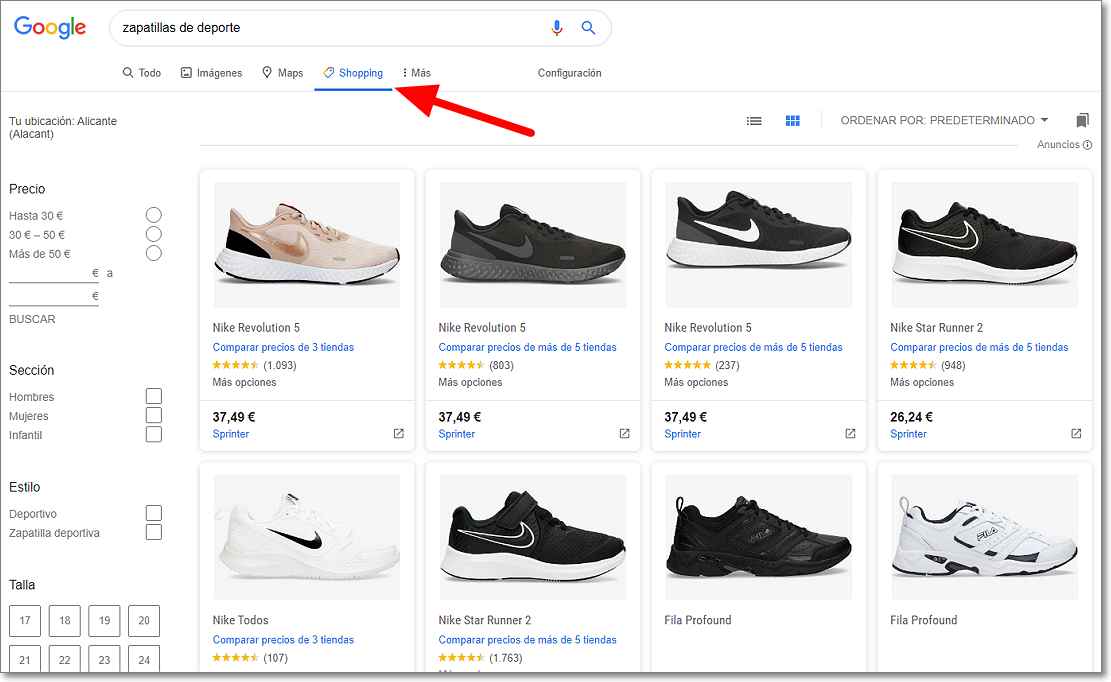This screenshot has height=682, width=1111.
Task: Open velcro Nike Star Runner 2 shoe image
Action: [x=533, y=537]
